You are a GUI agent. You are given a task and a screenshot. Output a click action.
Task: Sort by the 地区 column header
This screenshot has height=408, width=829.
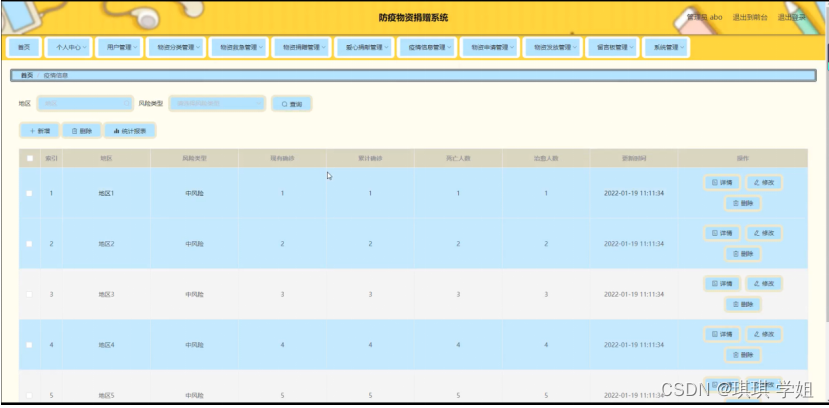[x=106, y=158]
